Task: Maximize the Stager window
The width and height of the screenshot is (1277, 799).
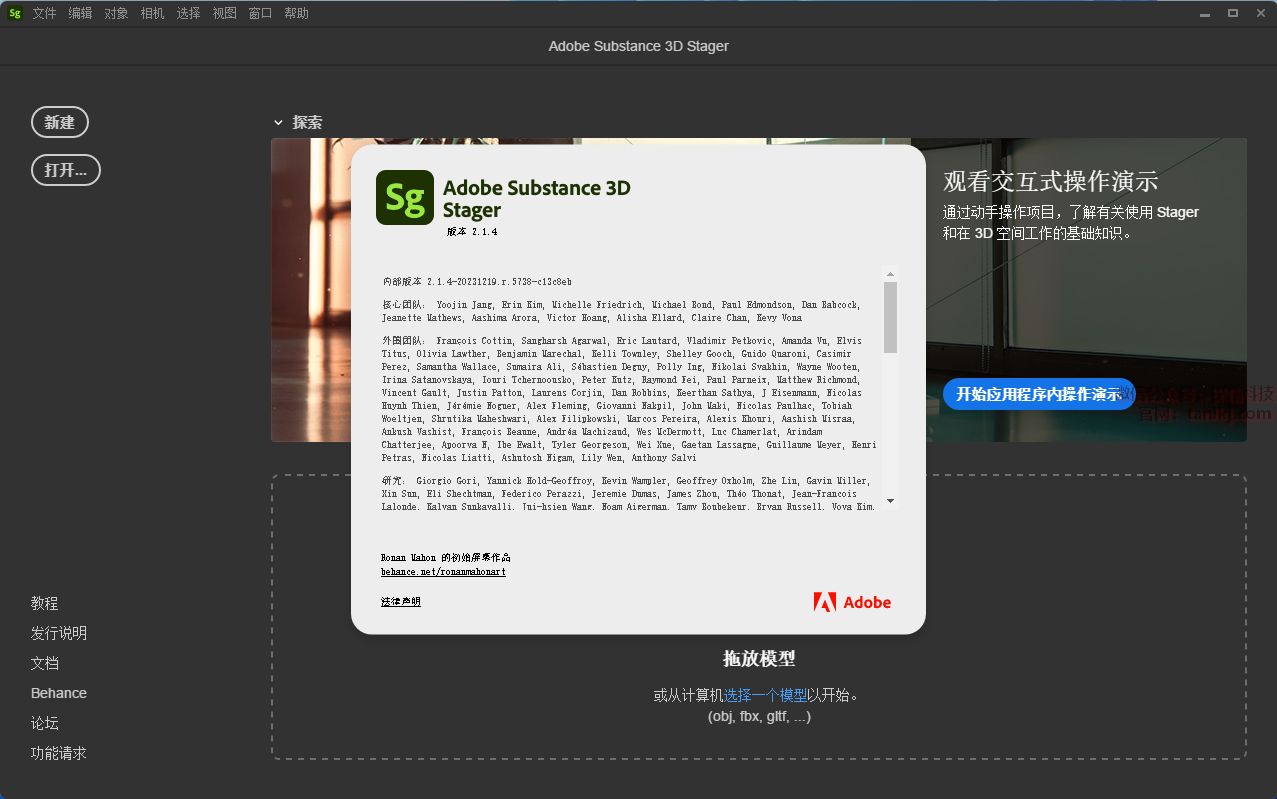Action: coord(1233,13)
